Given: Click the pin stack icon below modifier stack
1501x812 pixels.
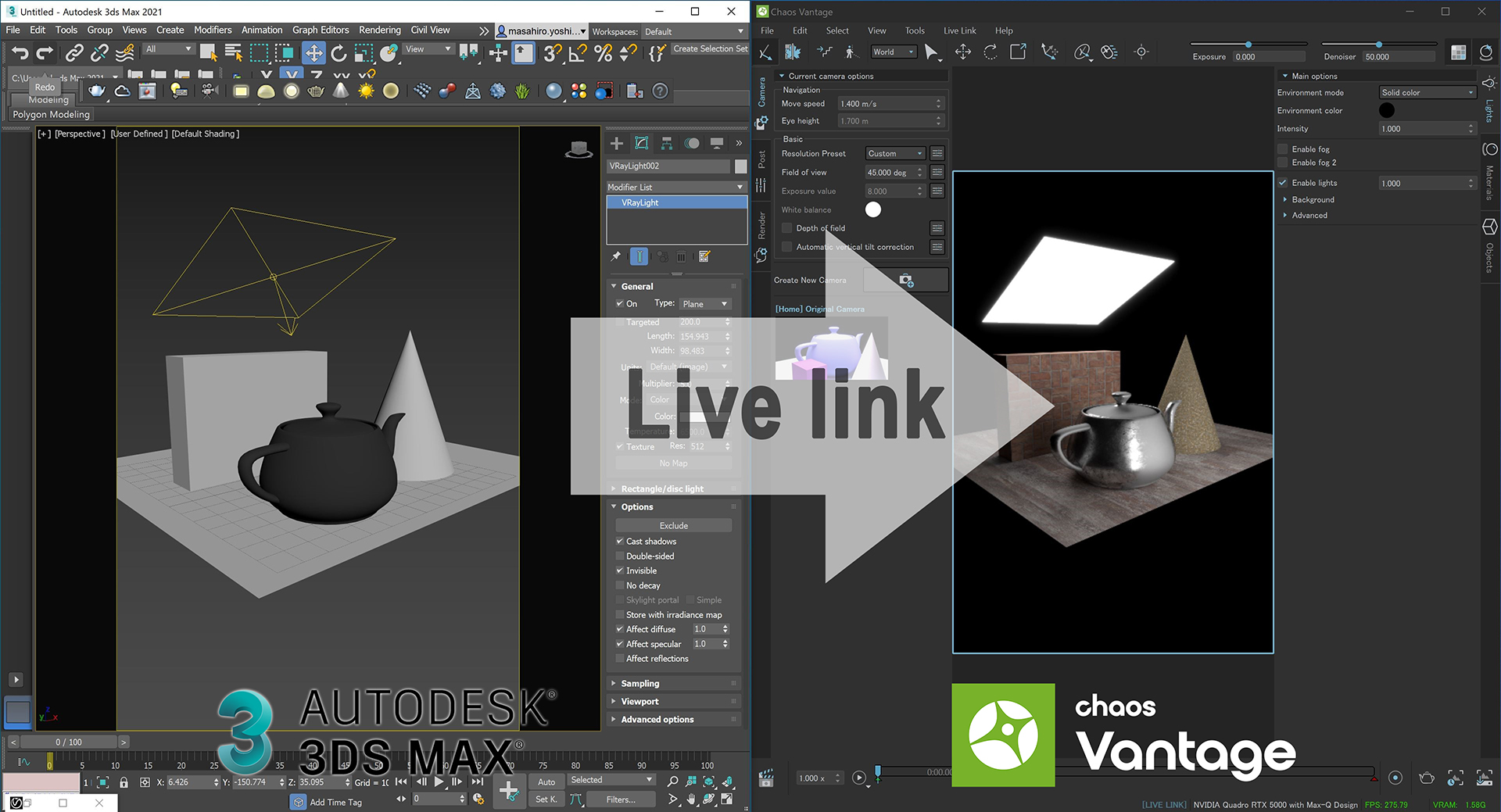Looking at the screenshot, I should click(x=616, y=256).
